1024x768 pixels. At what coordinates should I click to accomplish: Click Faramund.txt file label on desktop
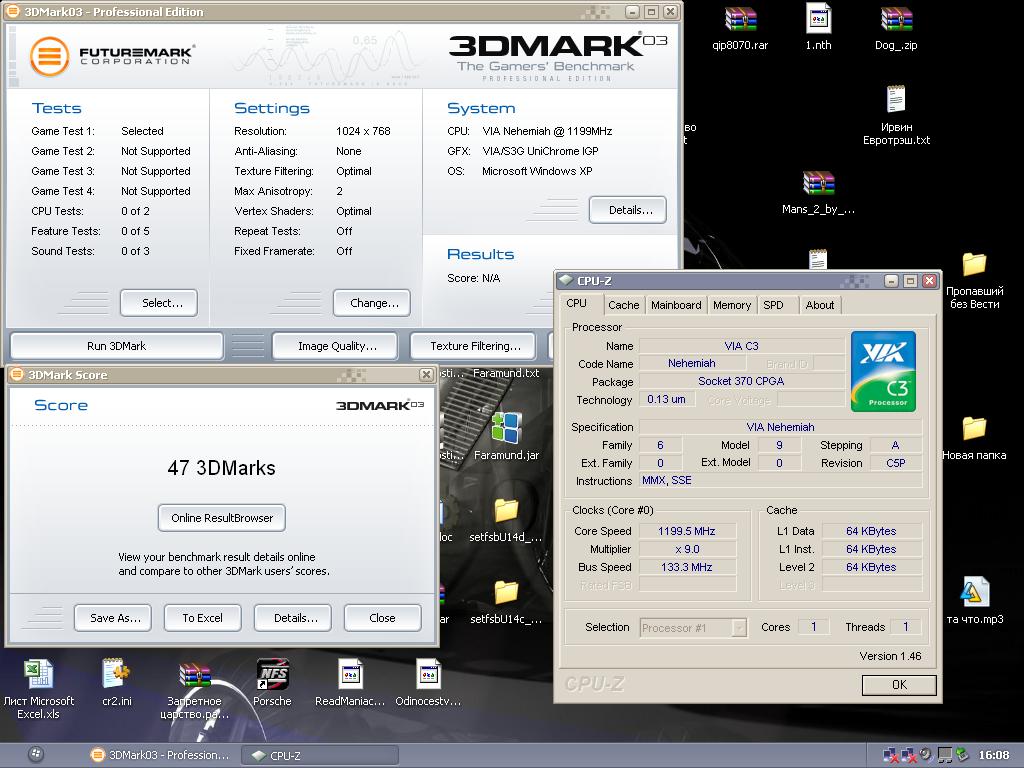tap(505, 373)
